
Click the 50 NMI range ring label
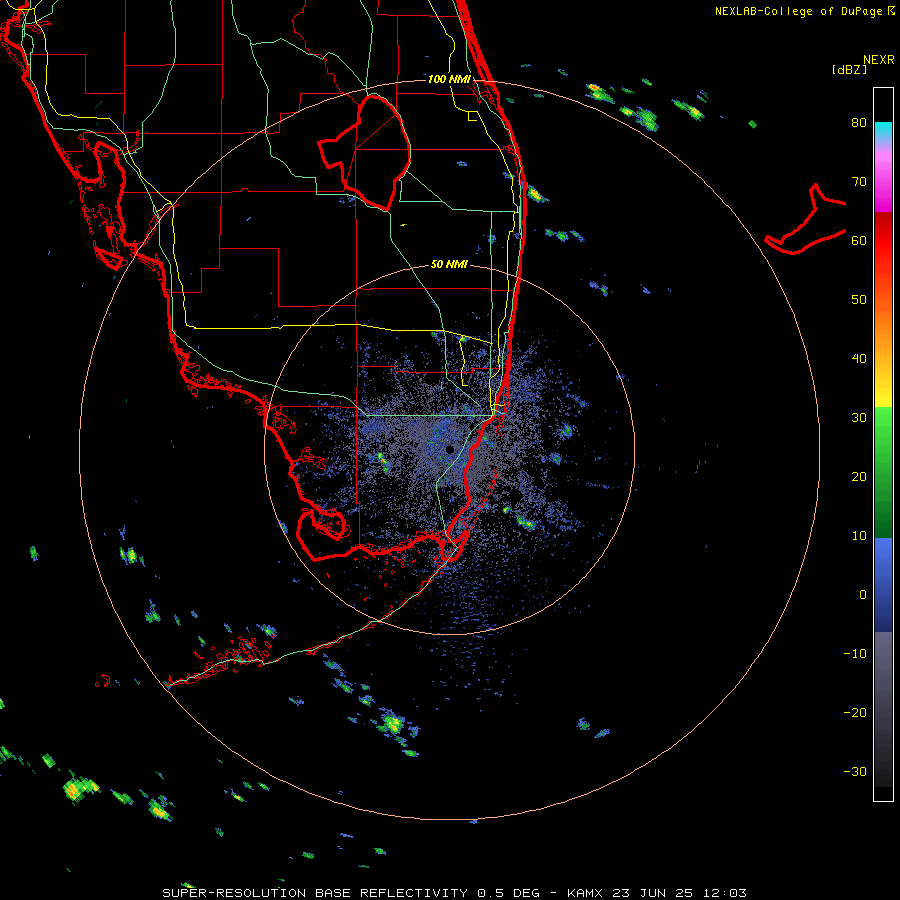click(449, 265)
